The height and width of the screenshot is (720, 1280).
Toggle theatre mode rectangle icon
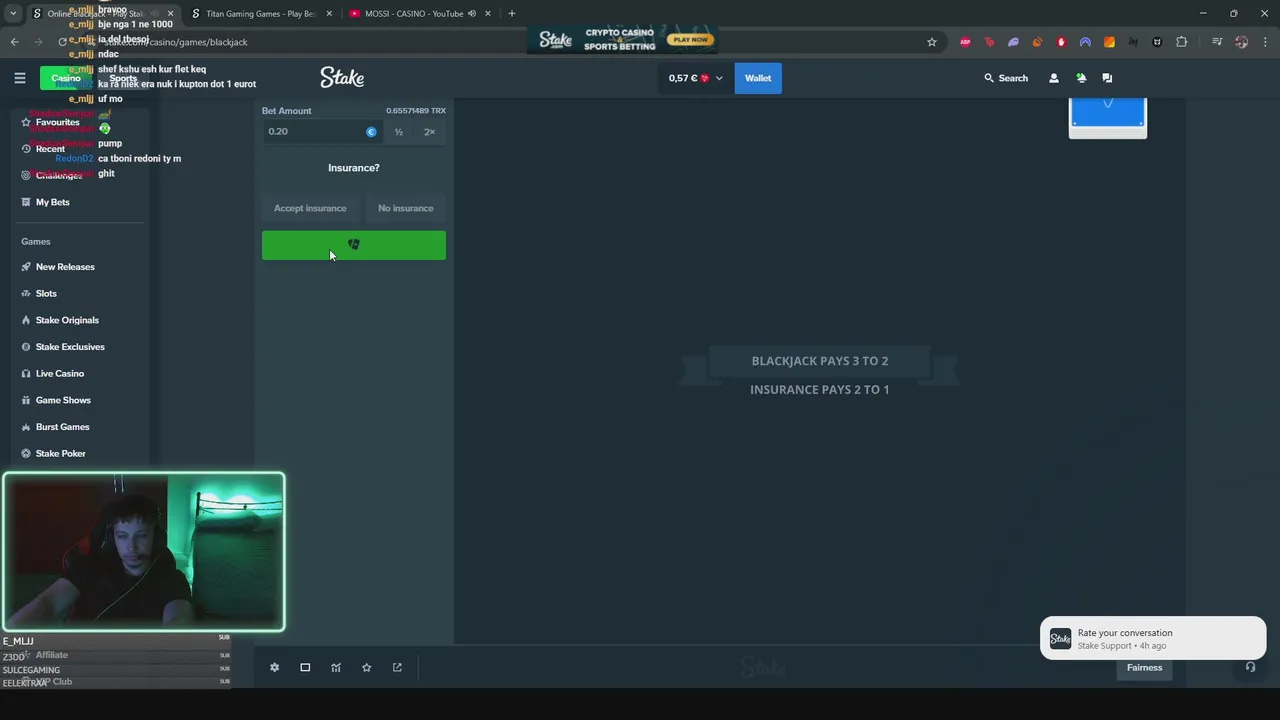point(305,667)
